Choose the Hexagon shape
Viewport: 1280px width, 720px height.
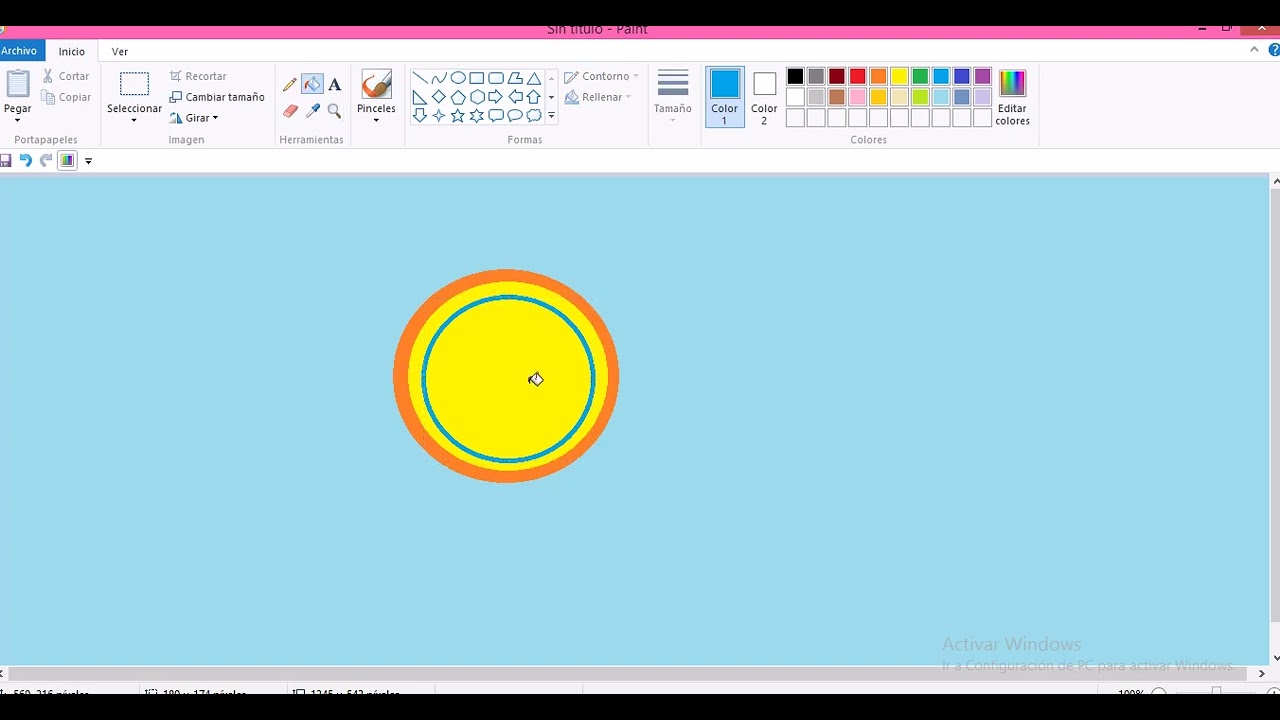(x=477, y=97)
